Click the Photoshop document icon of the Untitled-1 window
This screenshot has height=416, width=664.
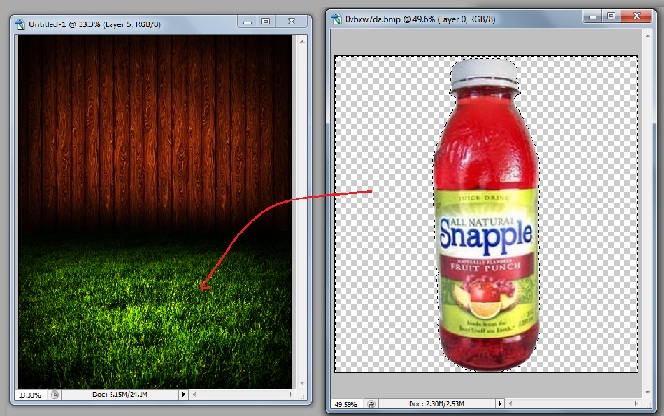(x=19, y=24)
